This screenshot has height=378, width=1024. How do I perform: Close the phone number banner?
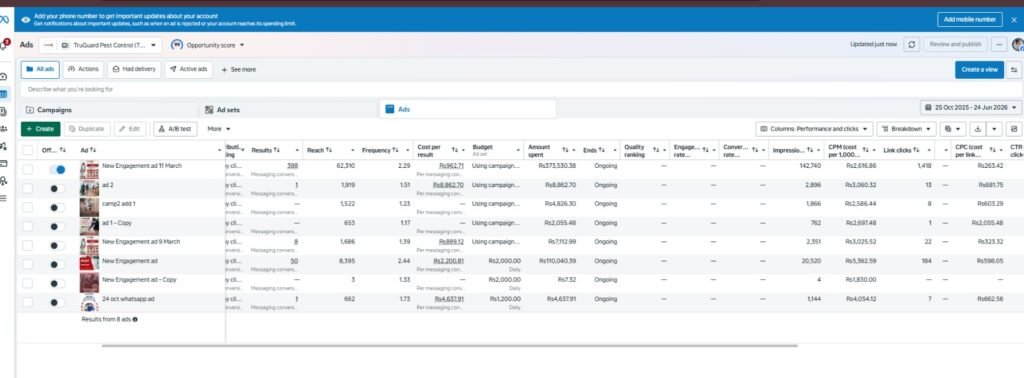(x=1014, y=20)
